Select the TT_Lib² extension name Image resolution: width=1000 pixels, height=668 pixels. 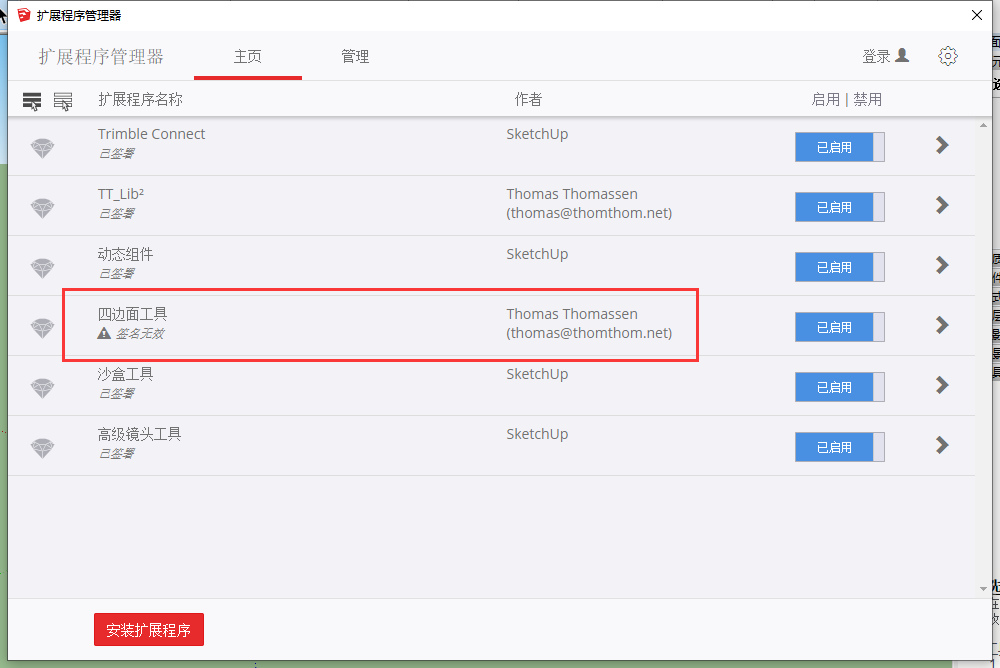pyautogui.click(x=121, y=194)
